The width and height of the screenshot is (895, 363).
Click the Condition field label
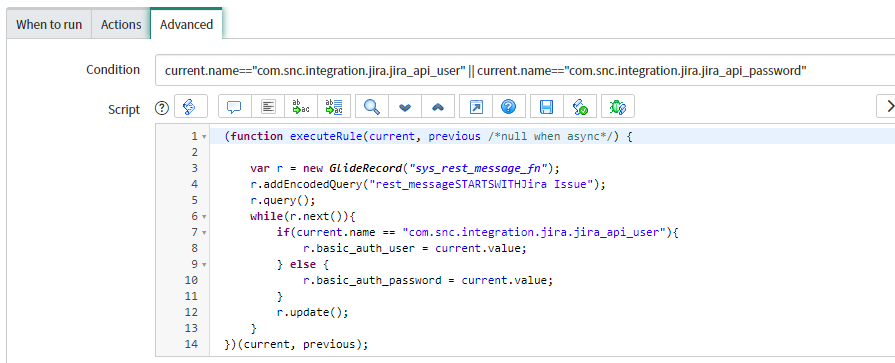tap(113, 70)
